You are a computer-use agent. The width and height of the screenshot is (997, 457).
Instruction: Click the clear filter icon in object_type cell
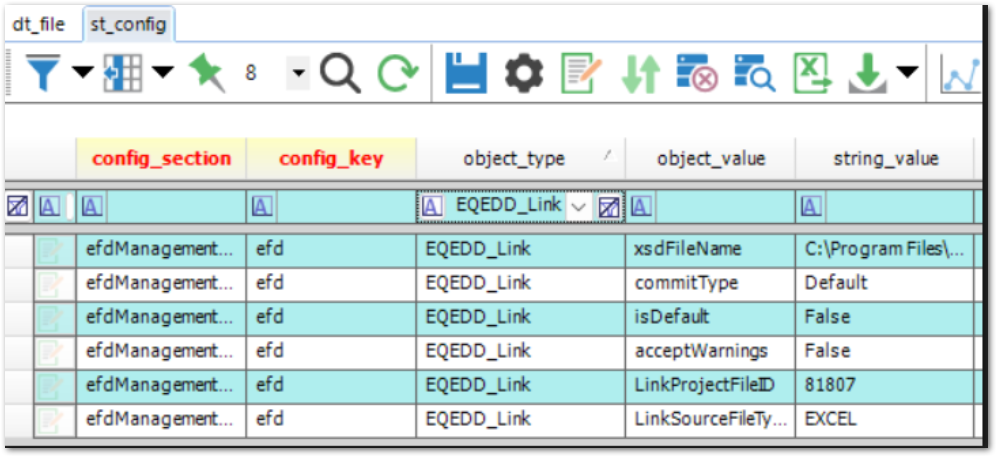tap(608, 206)
